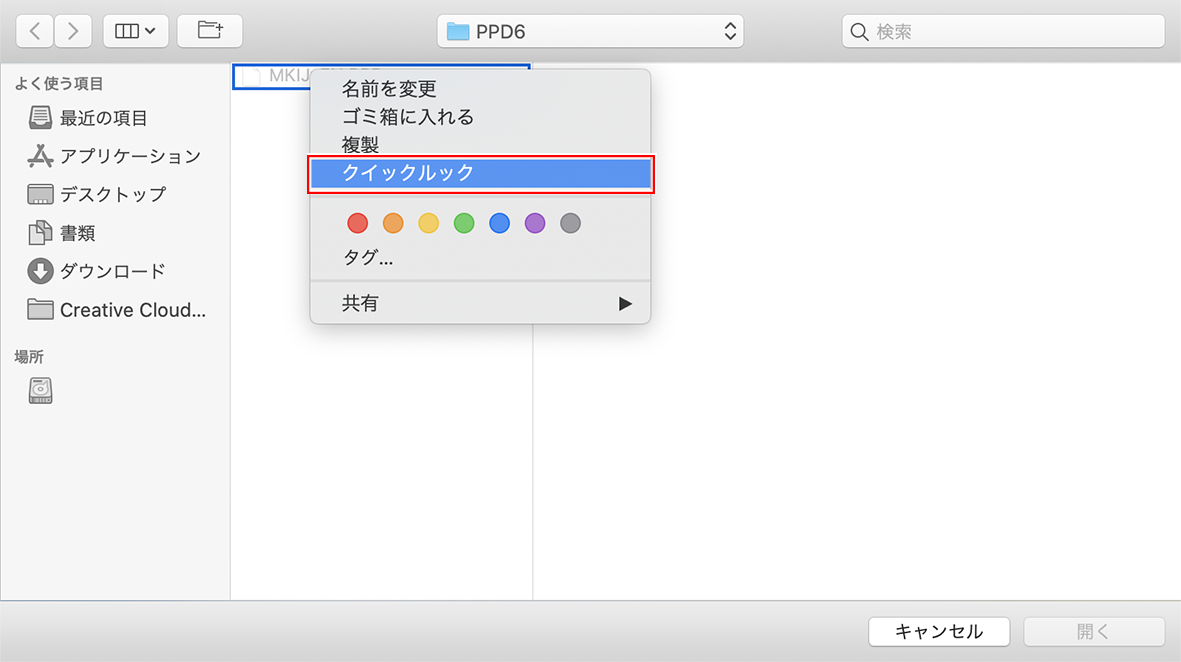Click the forward navigation arrow
Image resolution: width=1181 pixels, height=662 pixels.
coord(72,31)
